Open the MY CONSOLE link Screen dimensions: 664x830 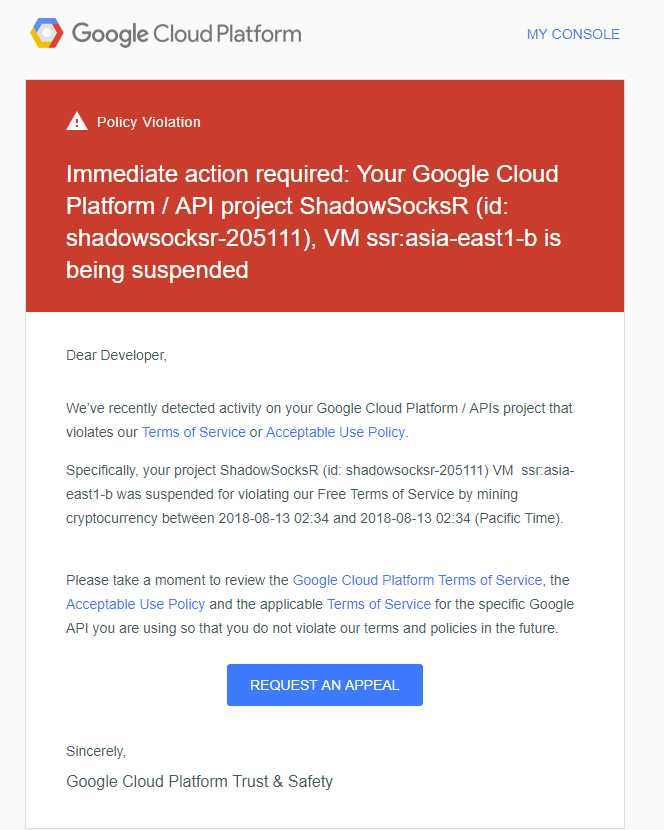click(573, 34)
